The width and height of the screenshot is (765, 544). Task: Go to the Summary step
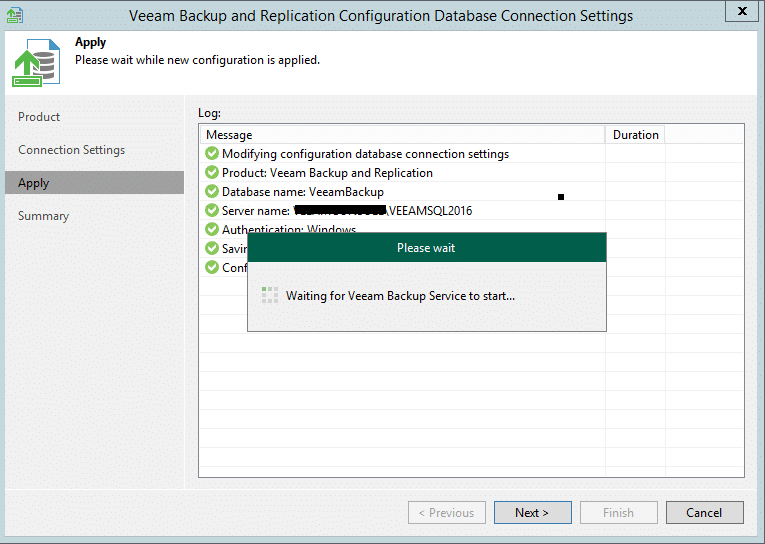[43, 216]
